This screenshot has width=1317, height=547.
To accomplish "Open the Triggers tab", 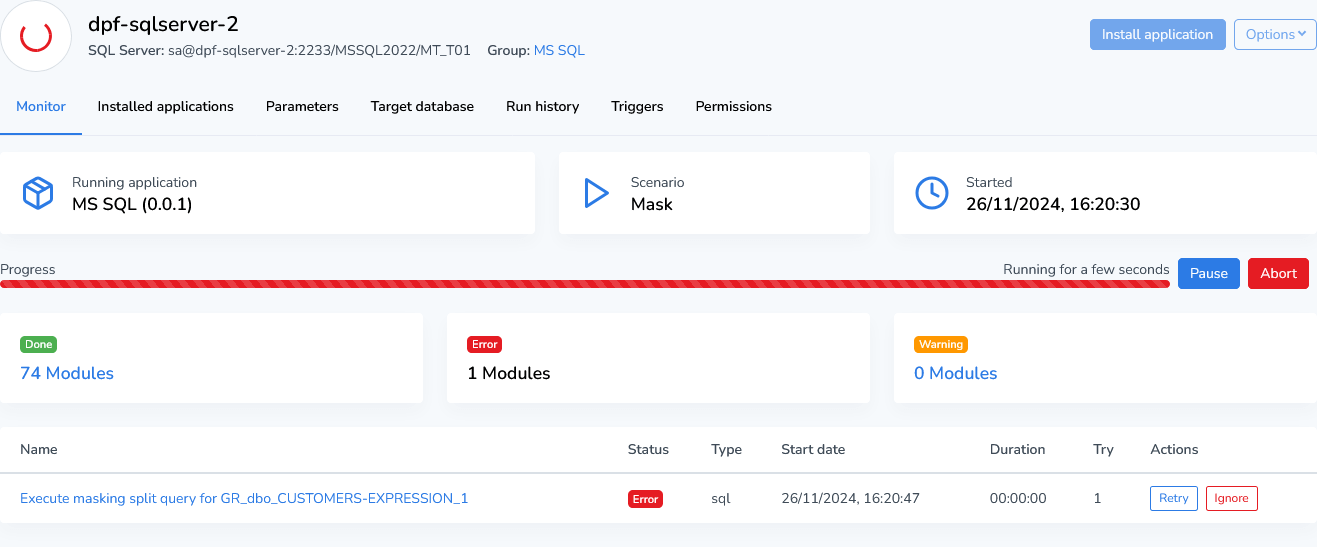I will click(x=637, y=106).
